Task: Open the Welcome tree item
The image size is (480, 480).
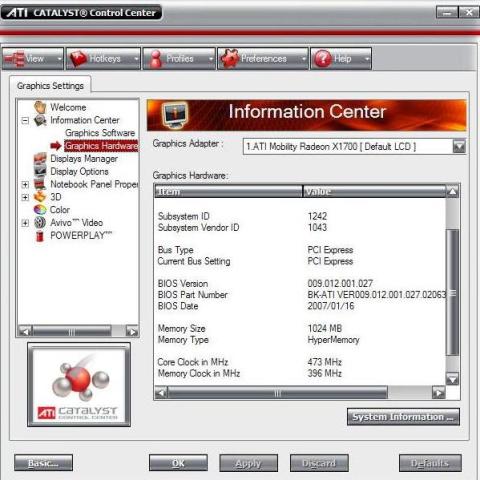Action: 68,107
